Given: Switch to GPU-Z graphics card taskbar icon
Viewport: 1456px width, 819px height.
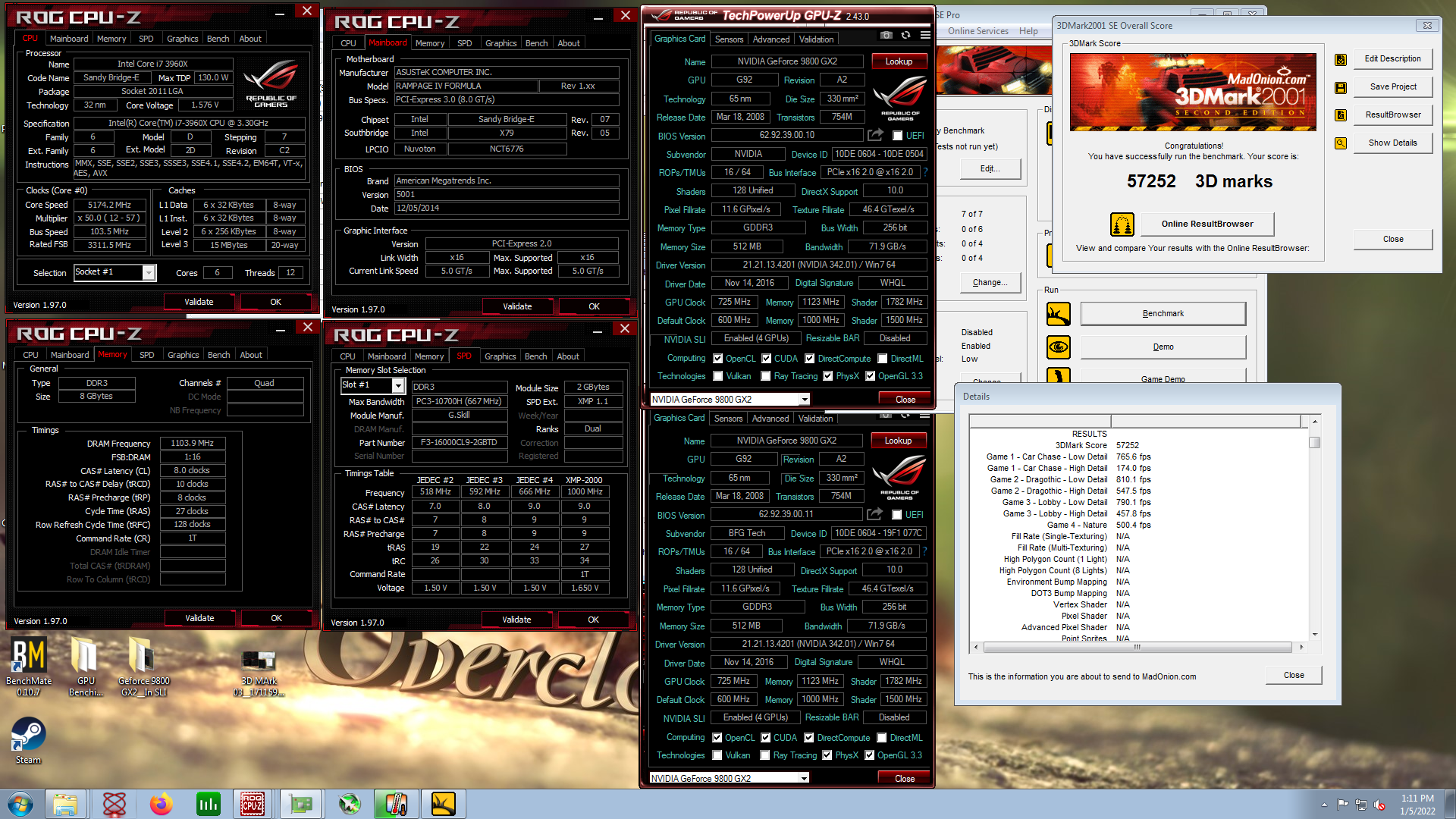Looking at the screenshot, I should (x=301, y=804).
